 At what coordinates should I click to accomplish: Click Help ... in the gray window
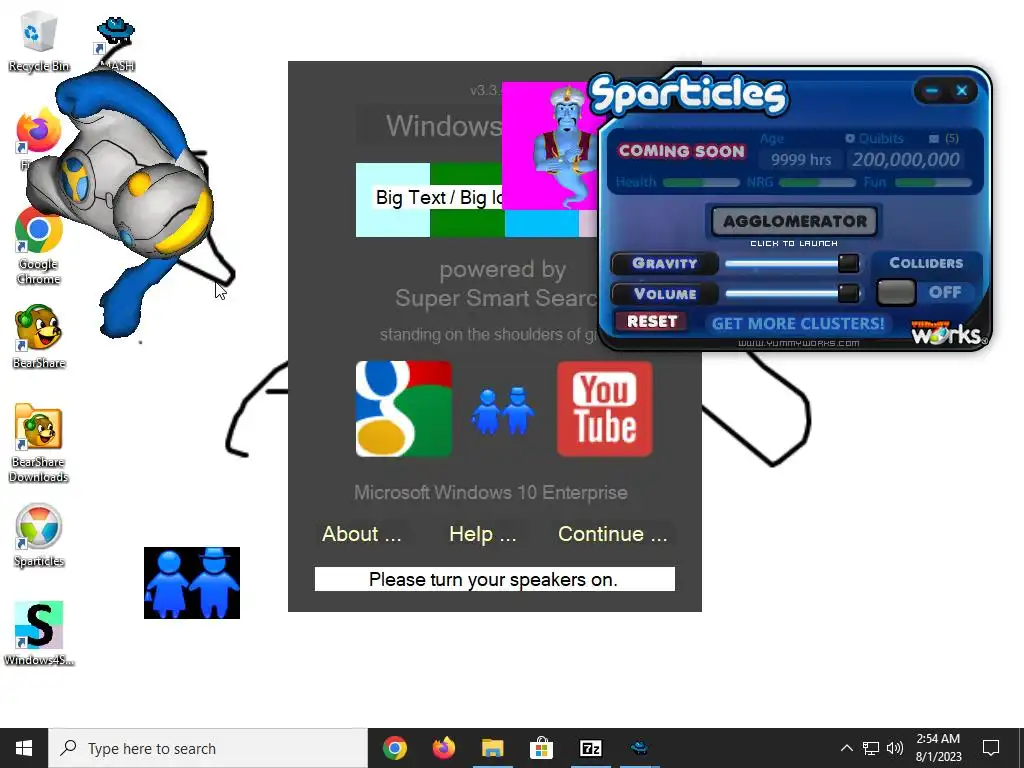(x=483, y=534)
